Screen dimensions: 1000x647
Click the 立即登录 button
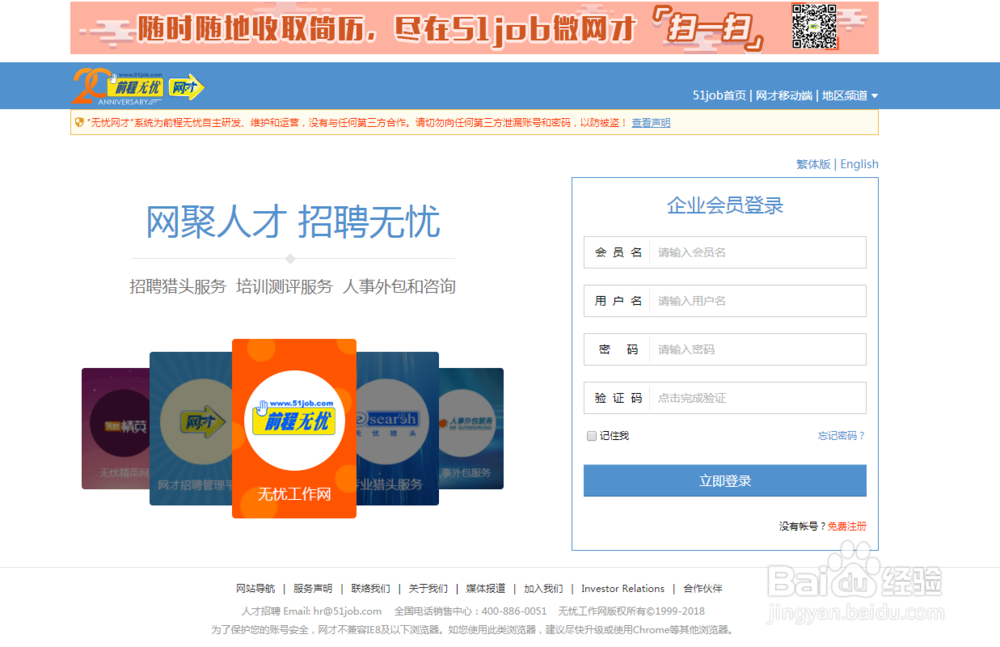pyautogui.click(x=724, y=480)
